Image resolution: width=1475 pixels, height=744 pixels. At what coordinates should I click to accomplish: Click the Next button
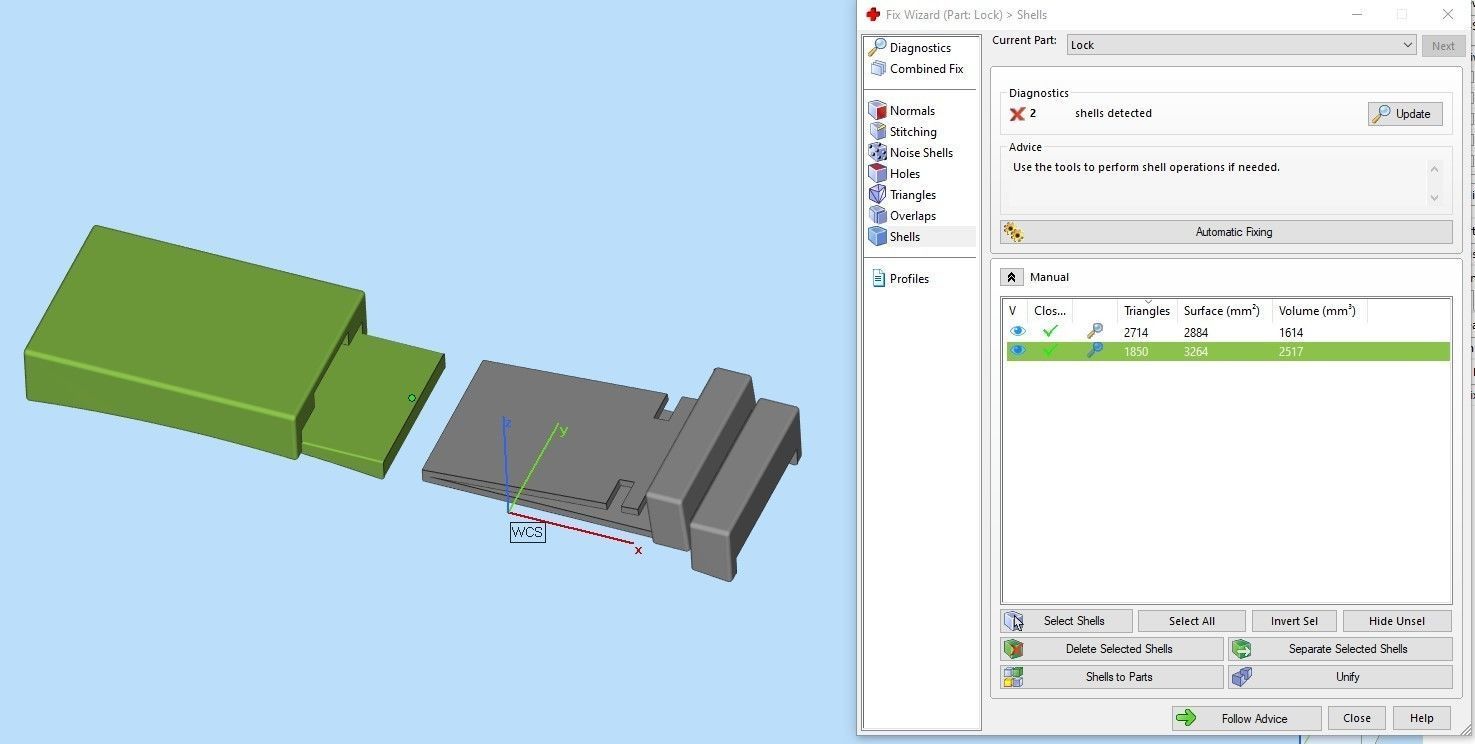(1443, 45)
